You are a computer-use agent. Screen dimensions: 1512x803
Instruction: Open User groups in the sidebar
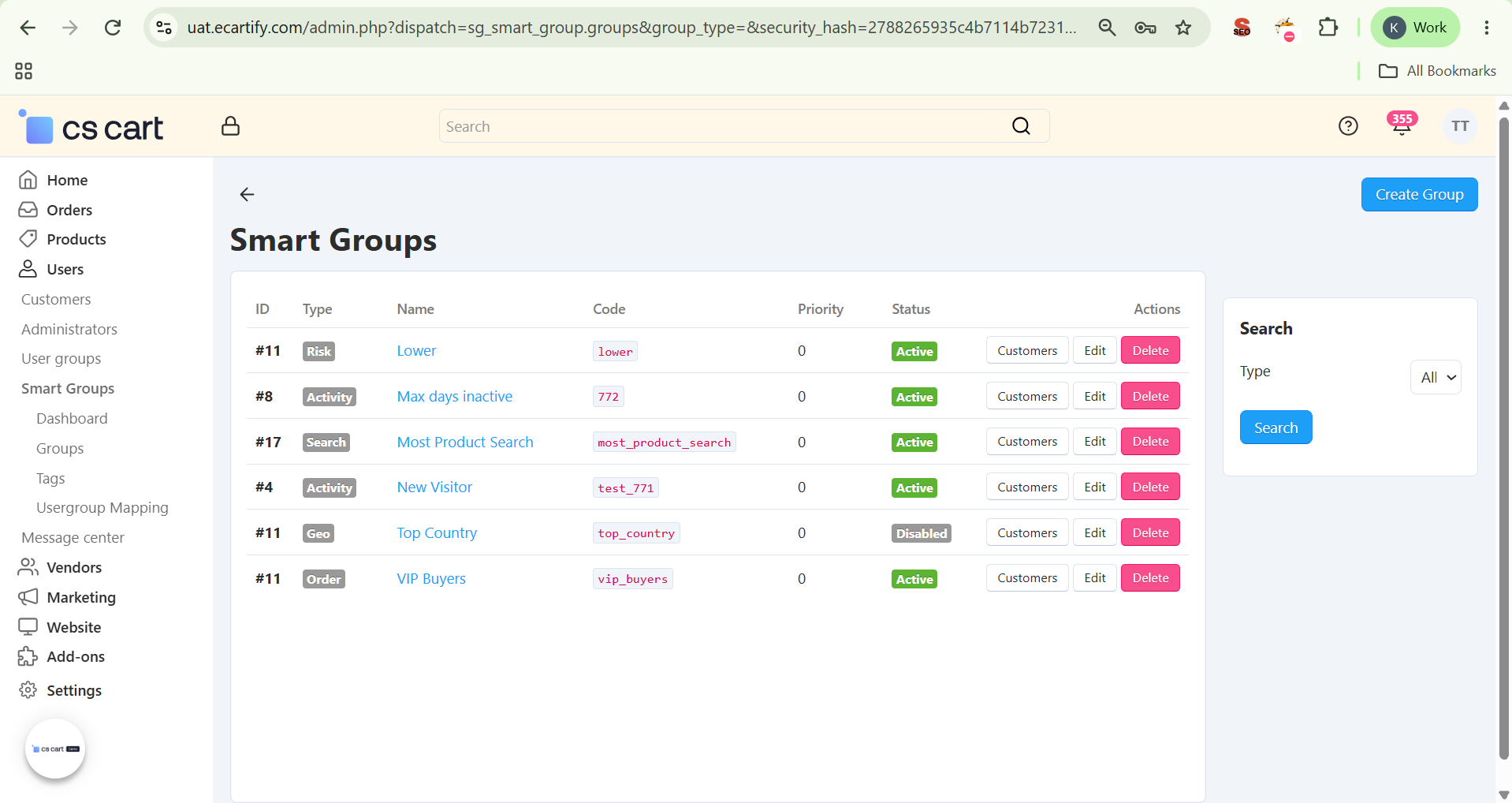click(61, 359)
